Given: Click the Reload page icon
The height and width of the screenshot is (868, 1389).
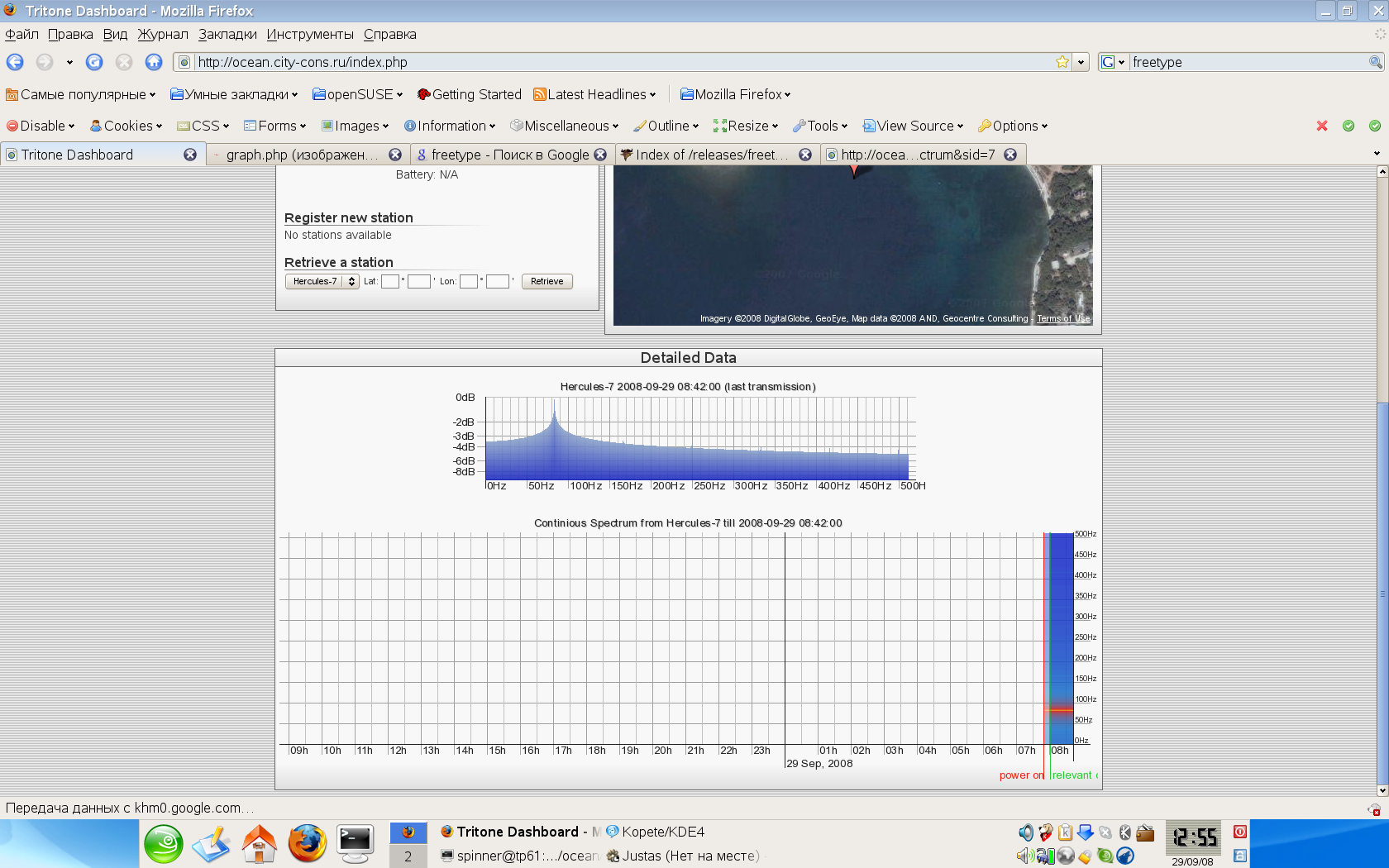Looking at the screenshot, I should click(94, 62).
